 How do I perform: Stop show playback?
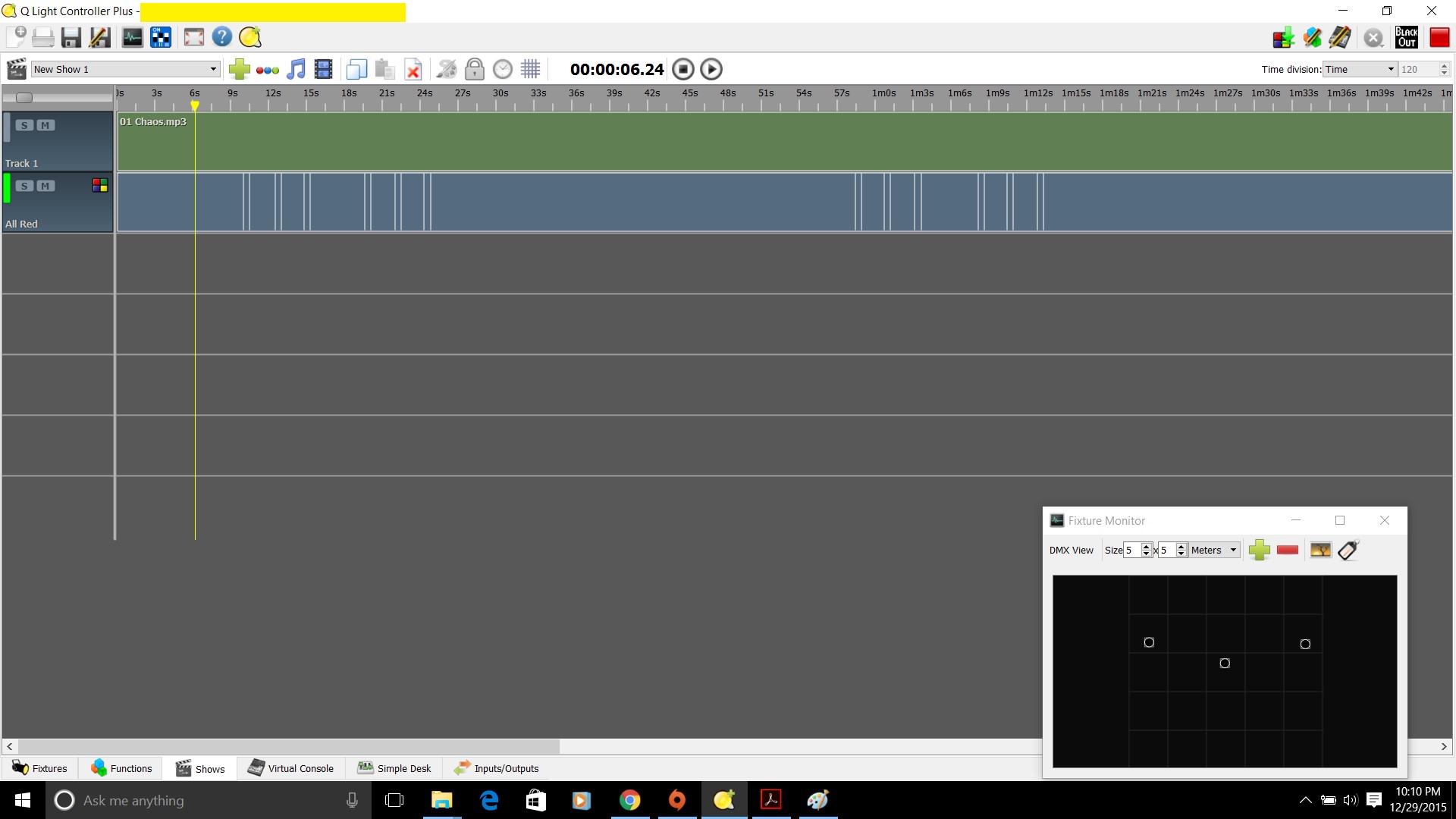[683, 69]
